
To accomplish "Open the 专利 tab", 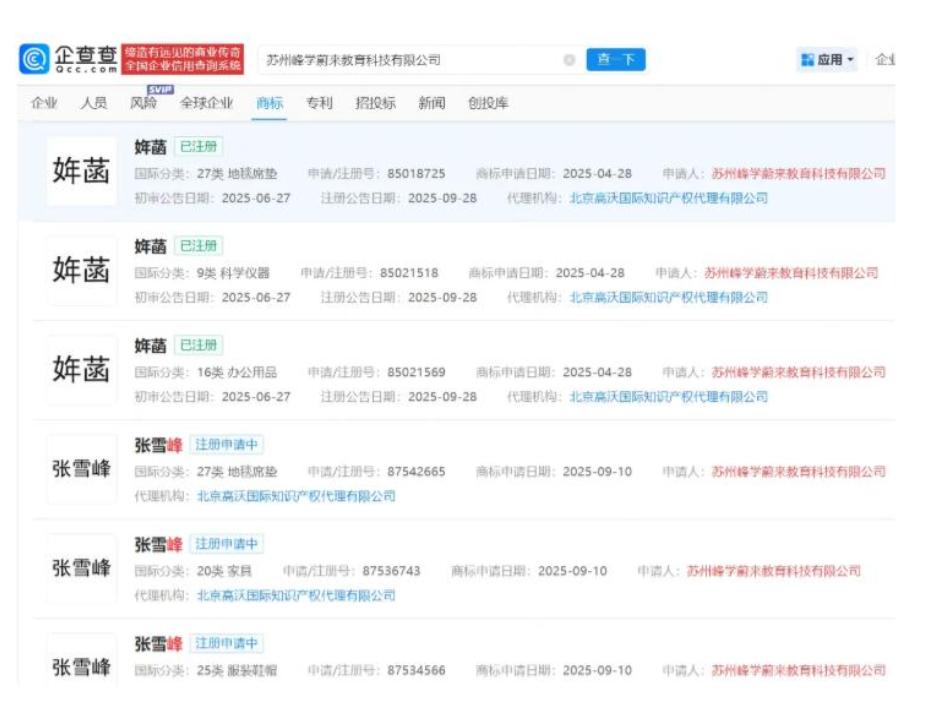I will pos(319,103).
